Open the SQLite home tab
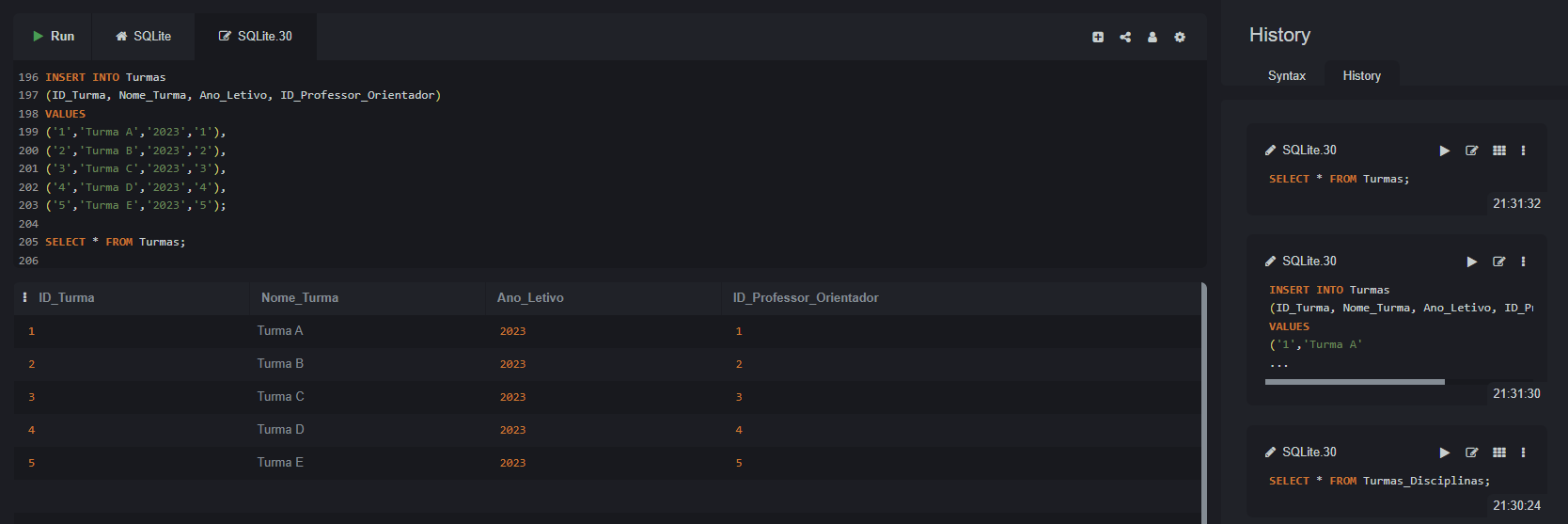 (x=143, y=37)
